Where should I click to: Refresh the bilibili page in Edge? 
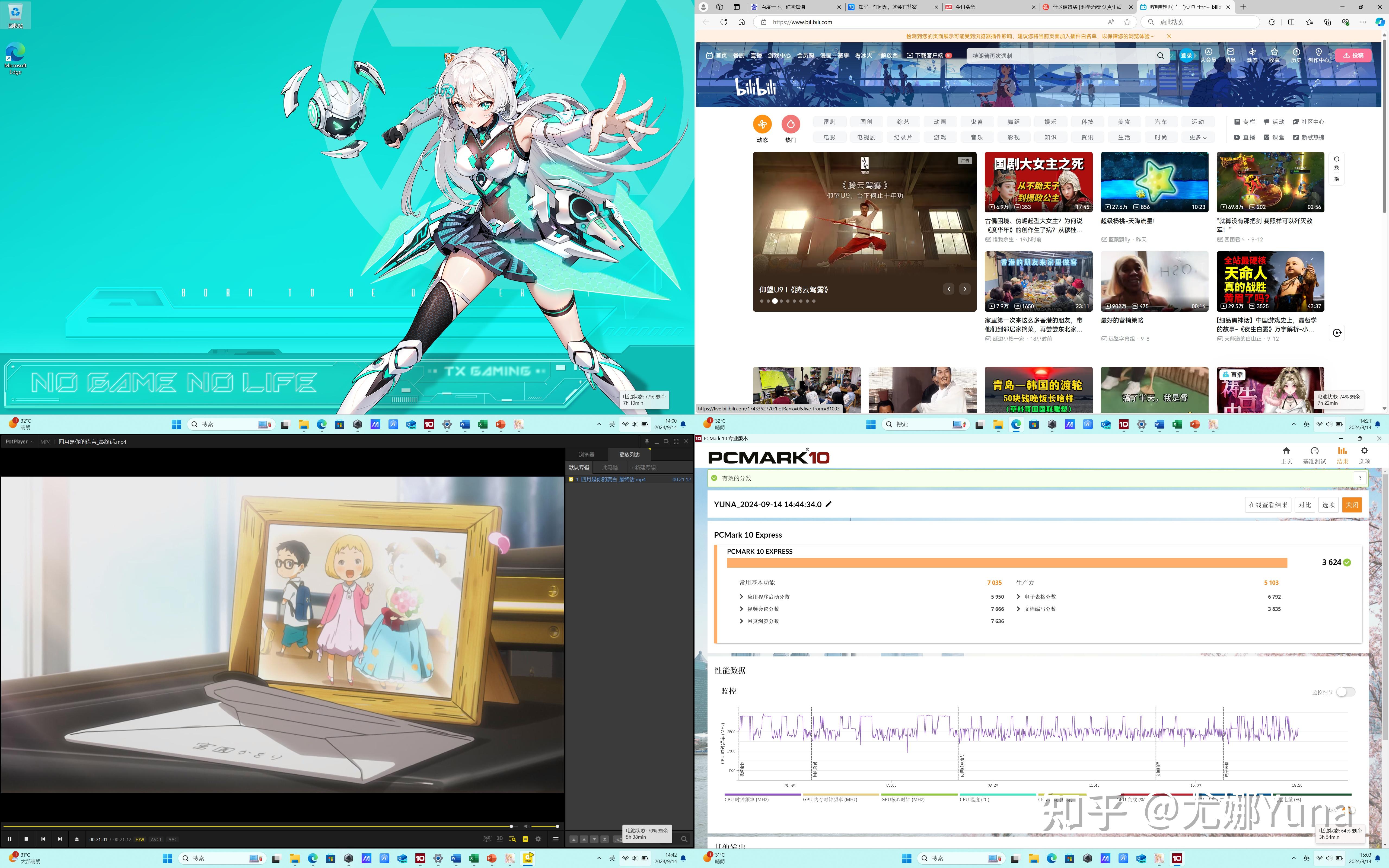coord(724,22)
